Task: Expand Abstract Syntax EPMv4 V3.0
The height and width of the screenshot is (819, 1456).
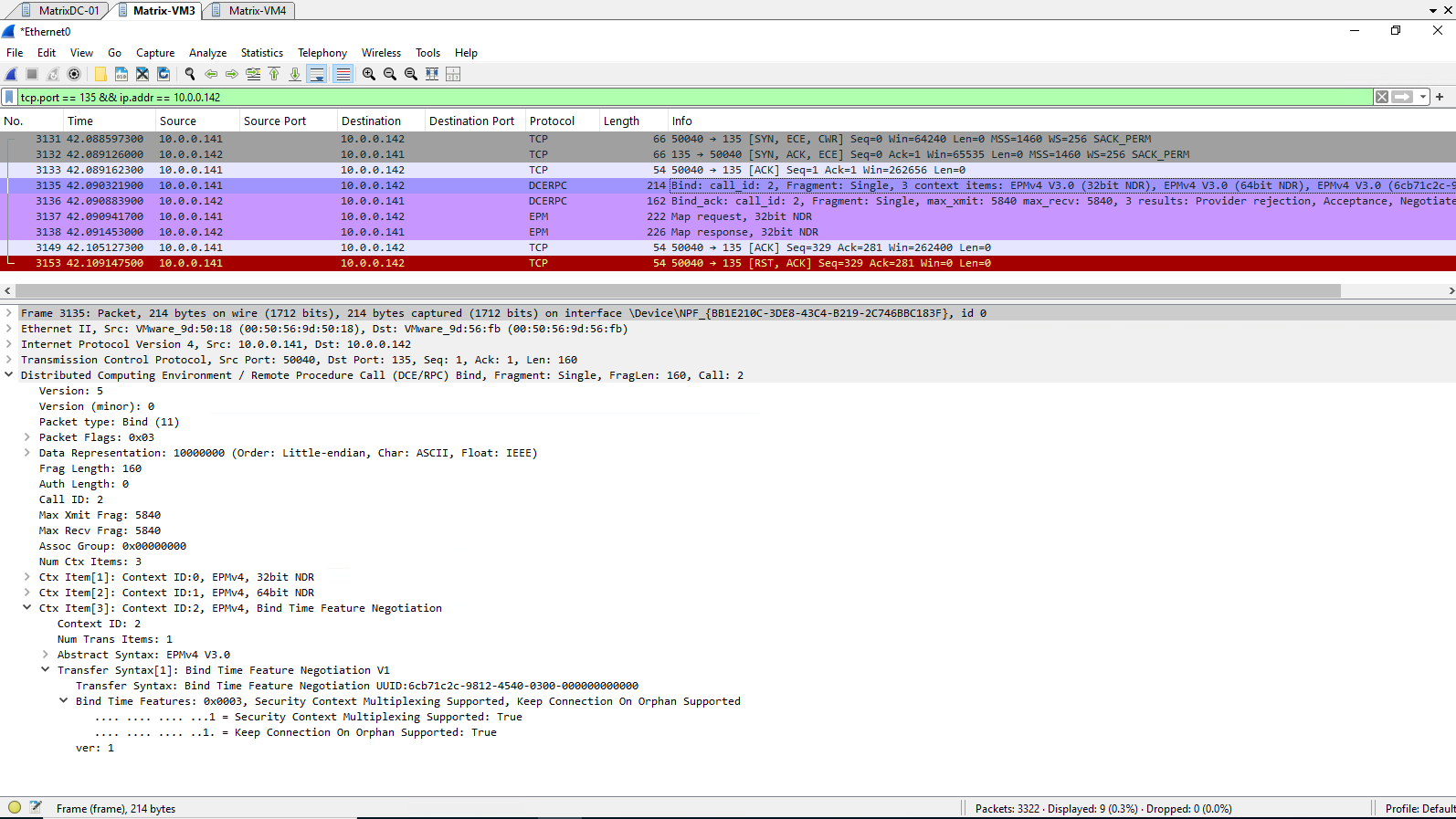Action: click(46, 655)
